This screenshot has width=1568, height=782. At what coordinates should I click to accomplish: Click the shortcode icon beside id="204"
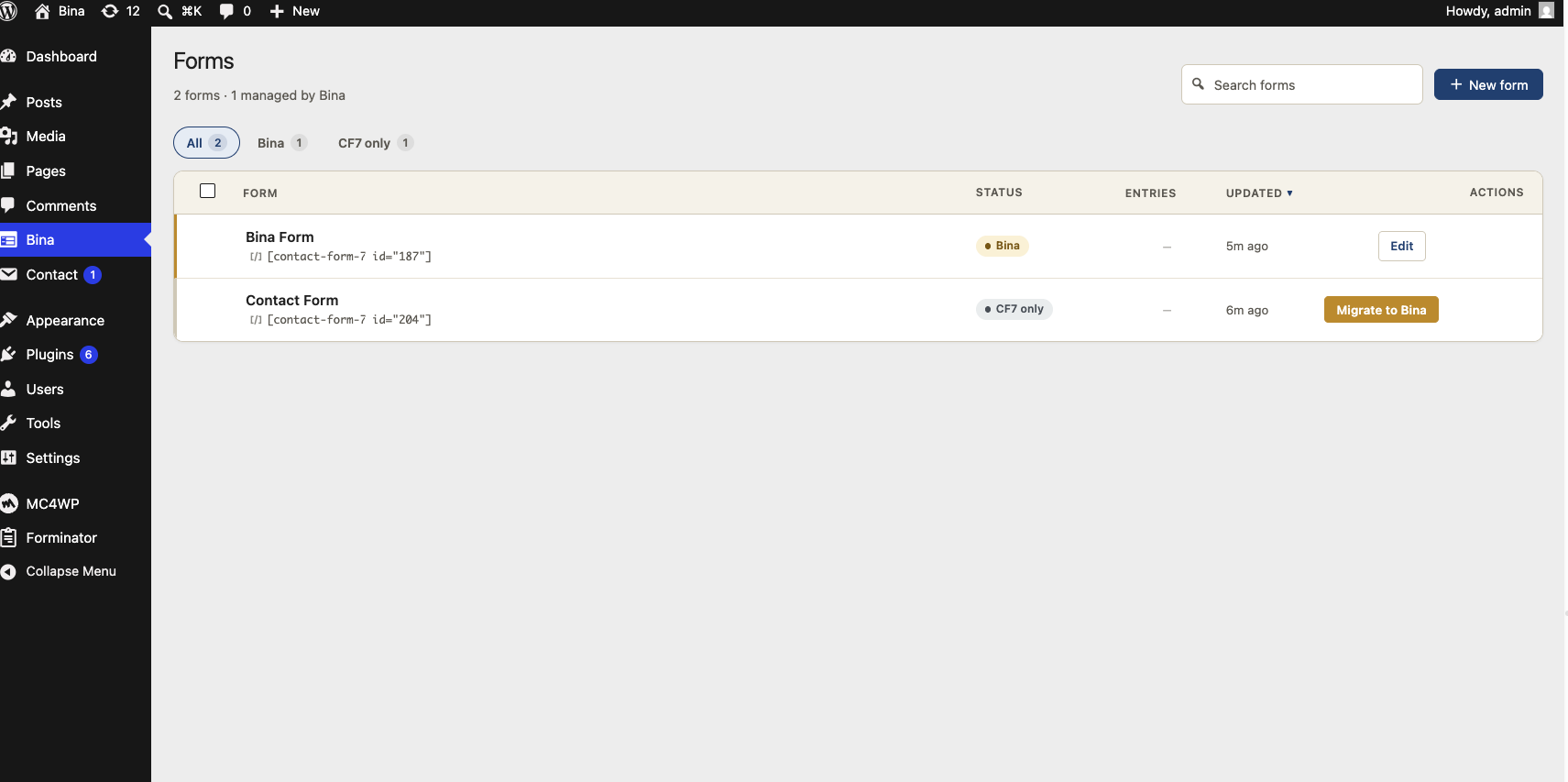(256, 320)
